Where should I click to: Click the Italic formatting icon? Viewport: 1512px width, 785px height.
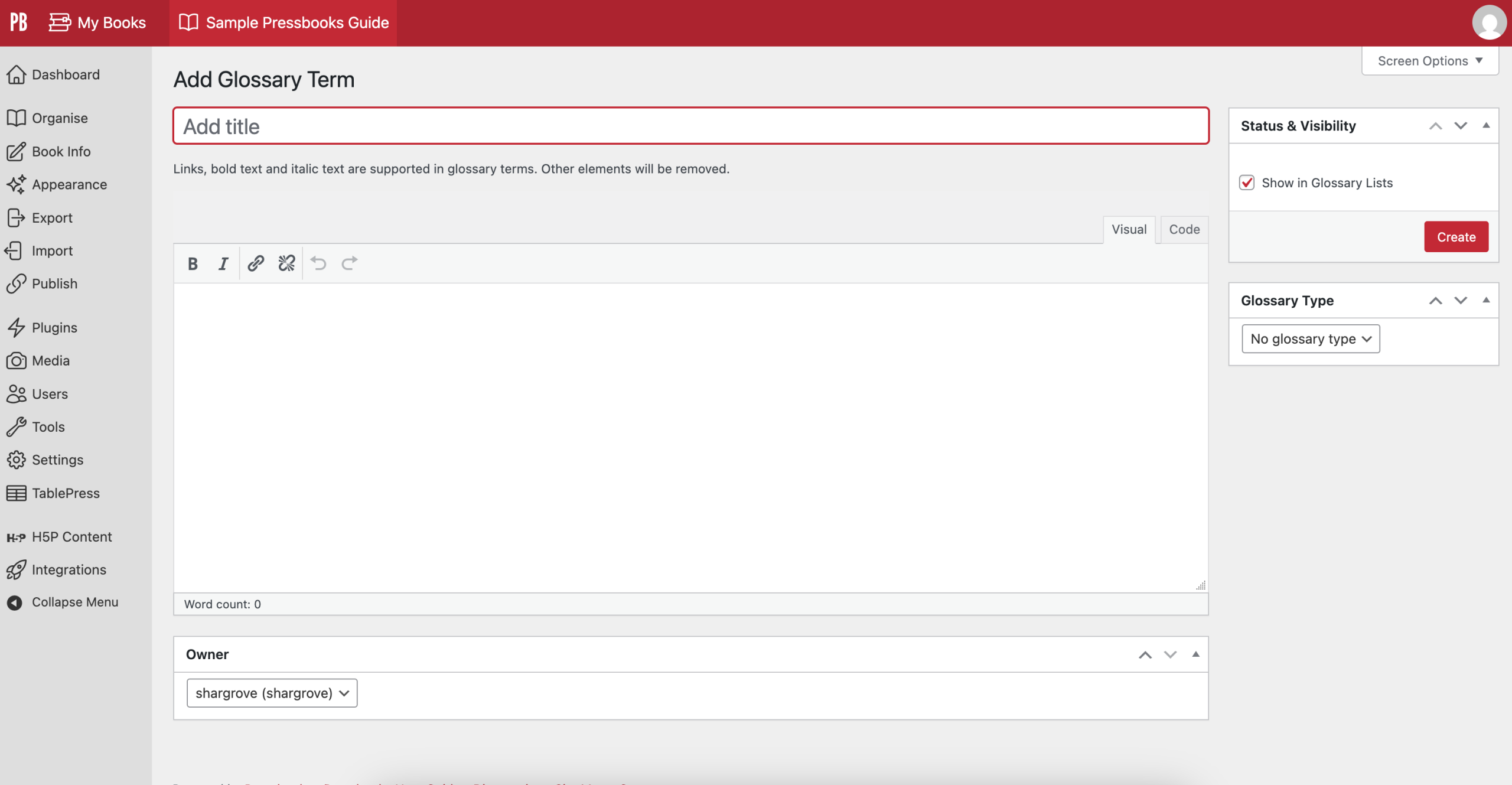point(223,263)
